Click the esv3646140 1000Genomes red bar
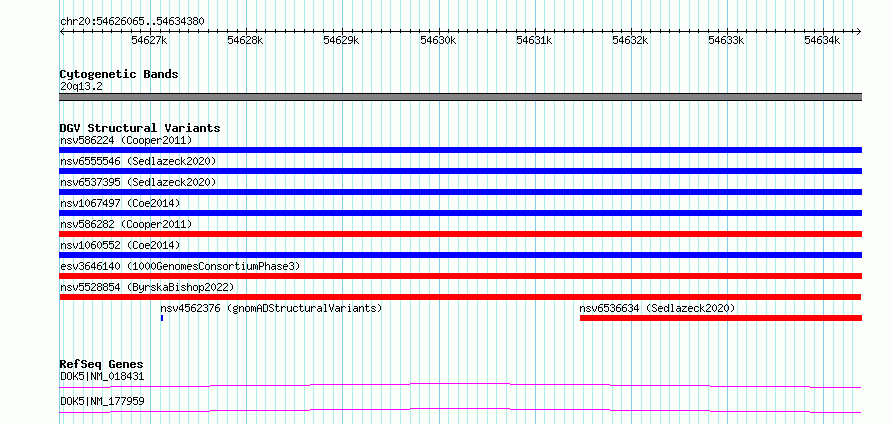 click(460, 276)
